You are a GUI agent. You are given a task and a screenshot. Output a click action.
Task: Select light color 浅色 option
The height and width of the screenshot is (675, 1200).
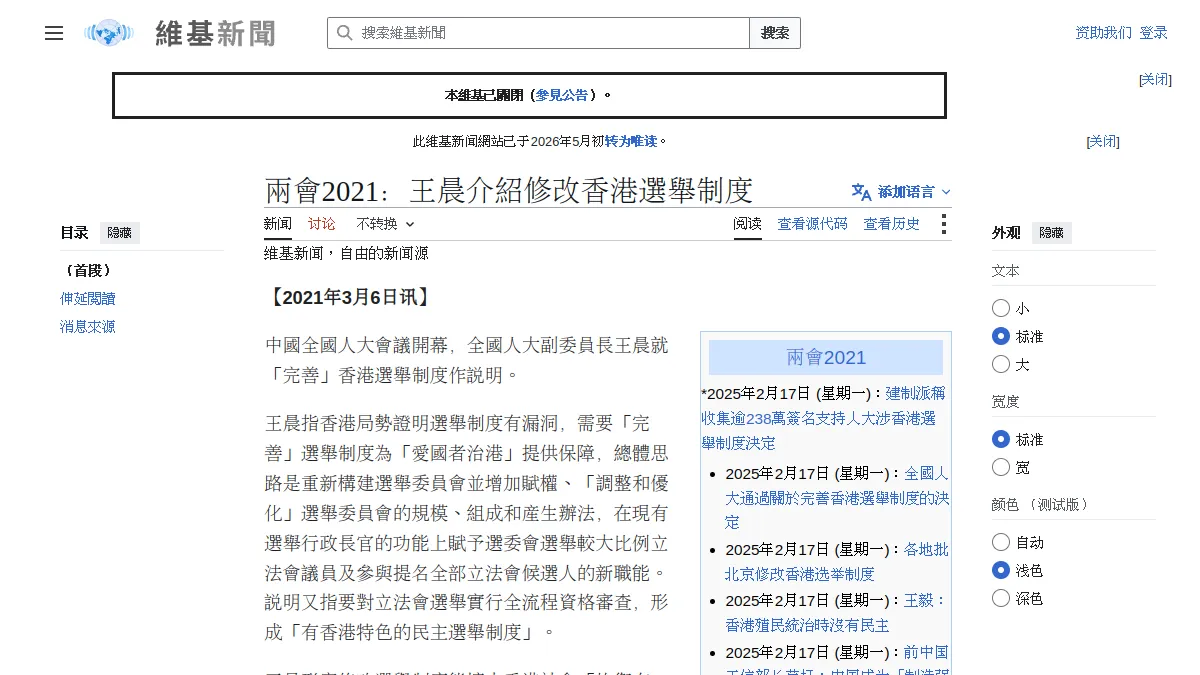(1001, 570)
